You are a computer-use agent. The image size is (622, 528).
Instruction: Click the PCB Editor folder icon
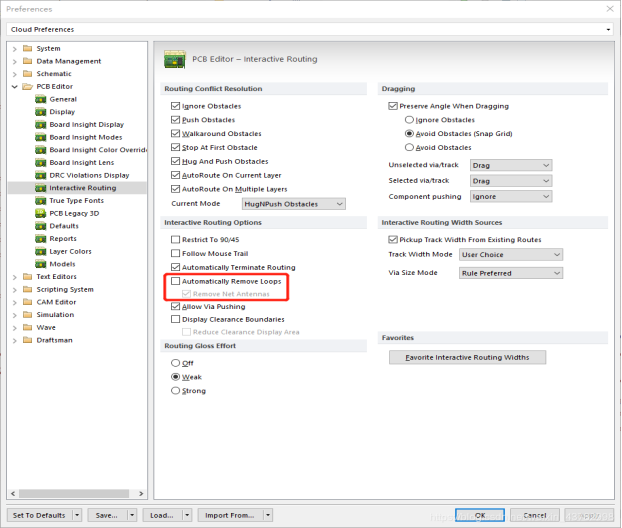coord(28,87)
